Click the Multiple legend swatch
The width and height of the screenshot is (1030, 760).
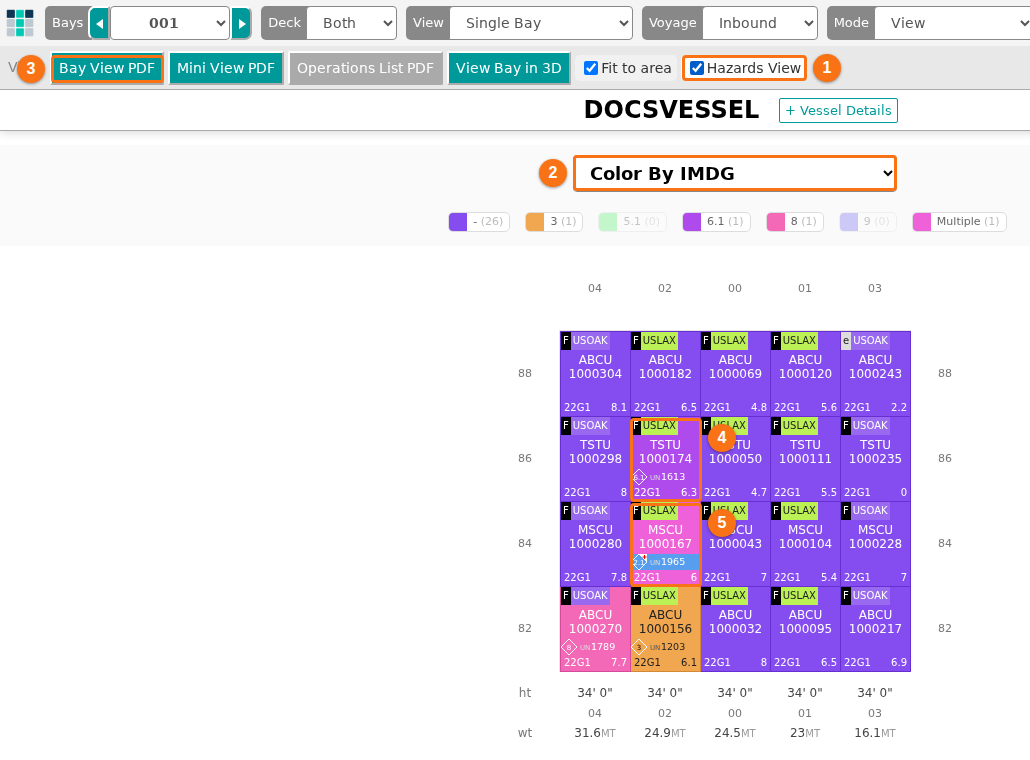click(x=922, y=221)
